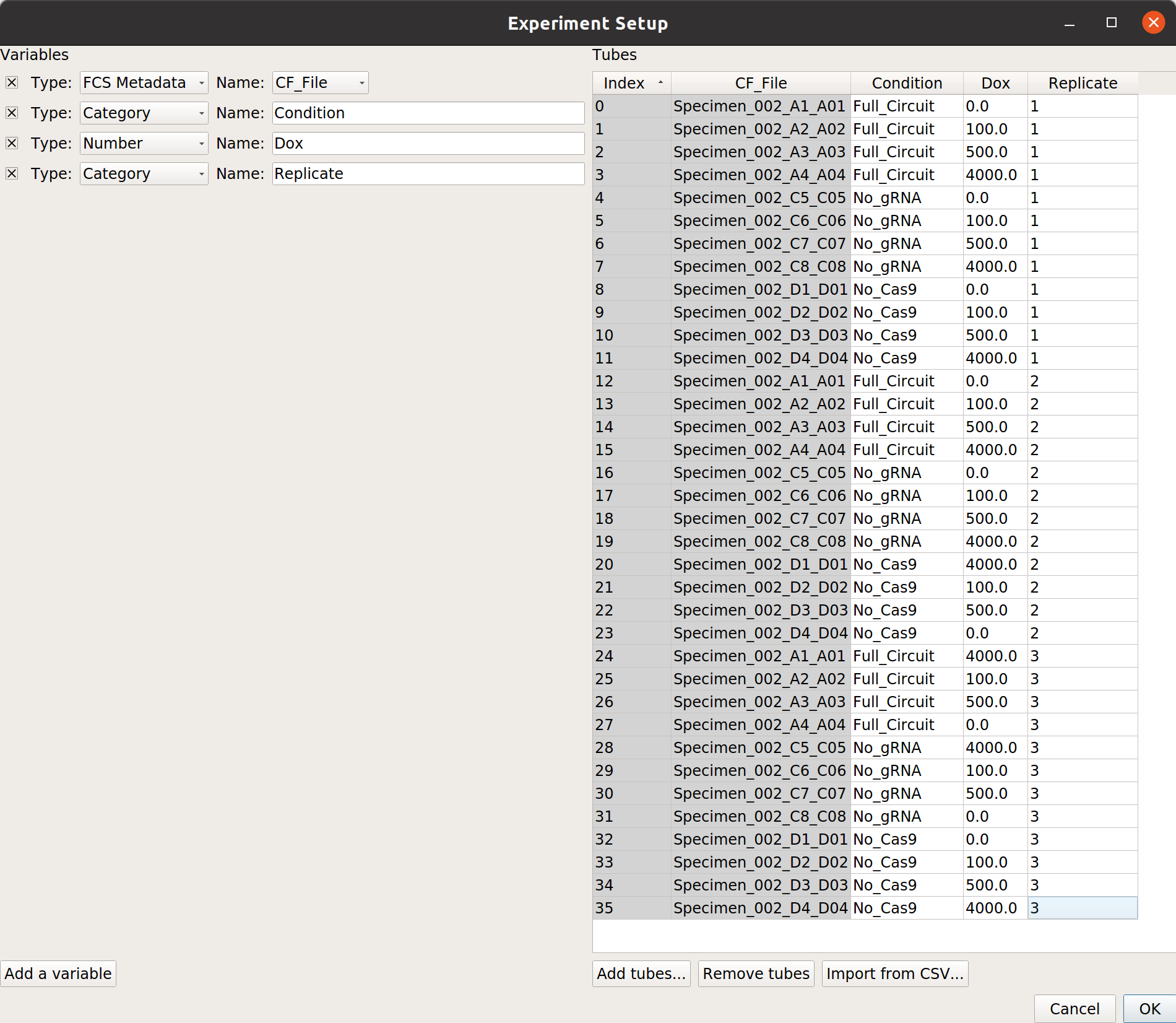Screen dimensions: 1176x1023
Task: Select the Dox cell 0.0 in row 27
Action: [x=995, y=725]
